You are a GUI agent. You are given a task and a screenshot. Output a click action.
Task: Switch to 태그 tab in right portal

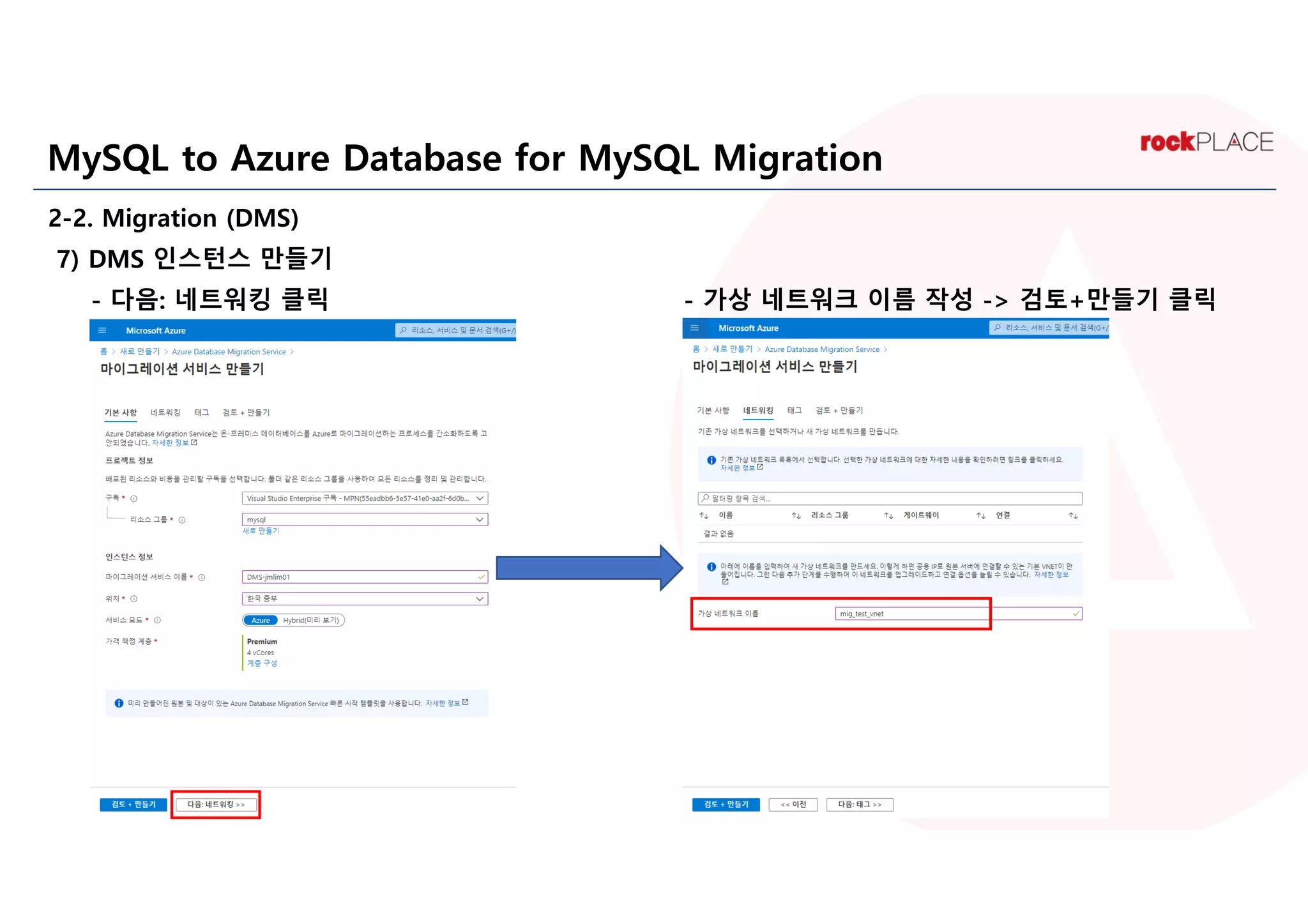pos(795,410)
